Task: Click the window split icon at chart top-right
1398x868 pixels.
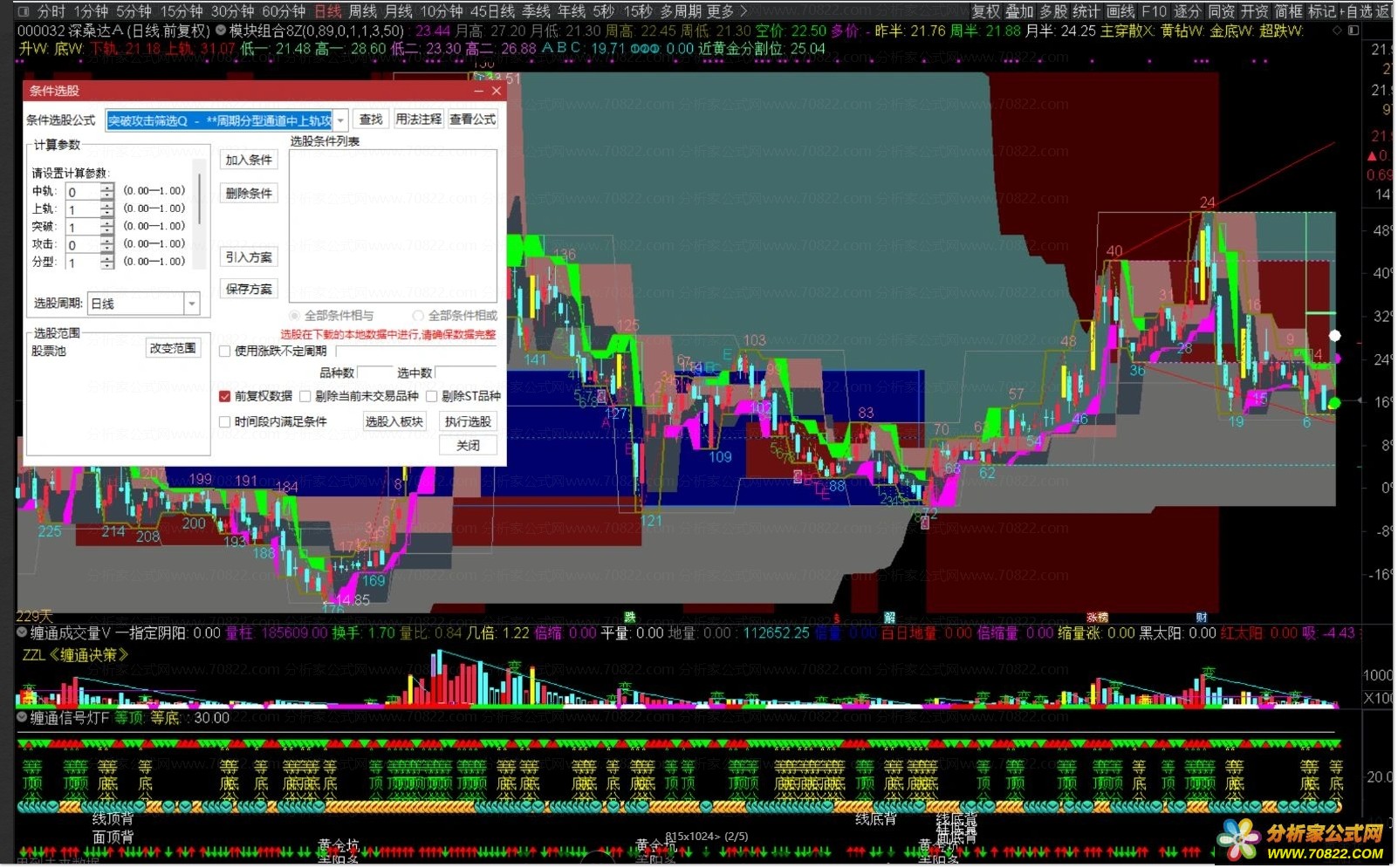Action: (1353, 31)
